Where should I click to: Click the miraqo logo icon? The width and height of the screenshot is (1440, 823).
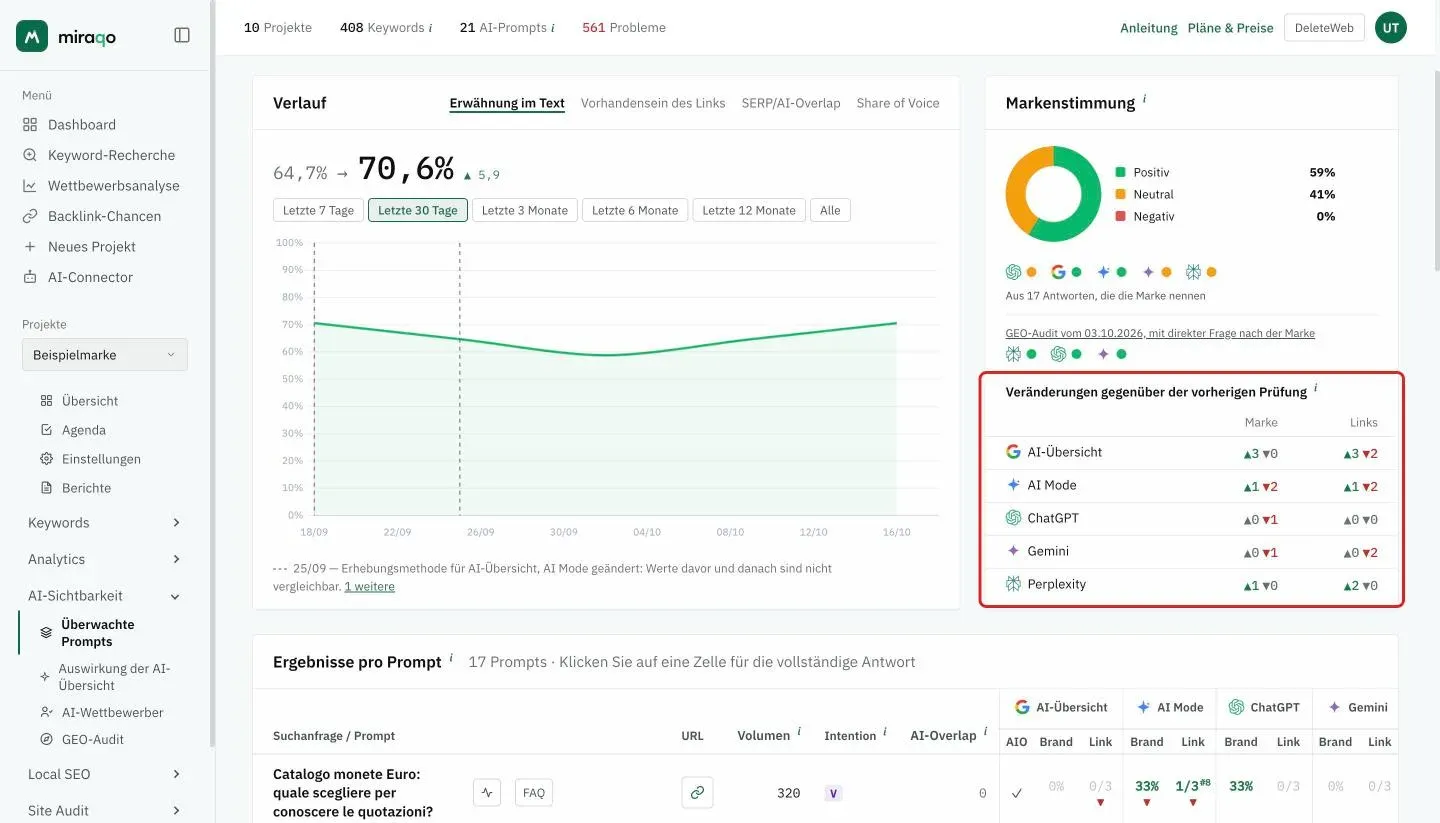(x=32, y=36)
